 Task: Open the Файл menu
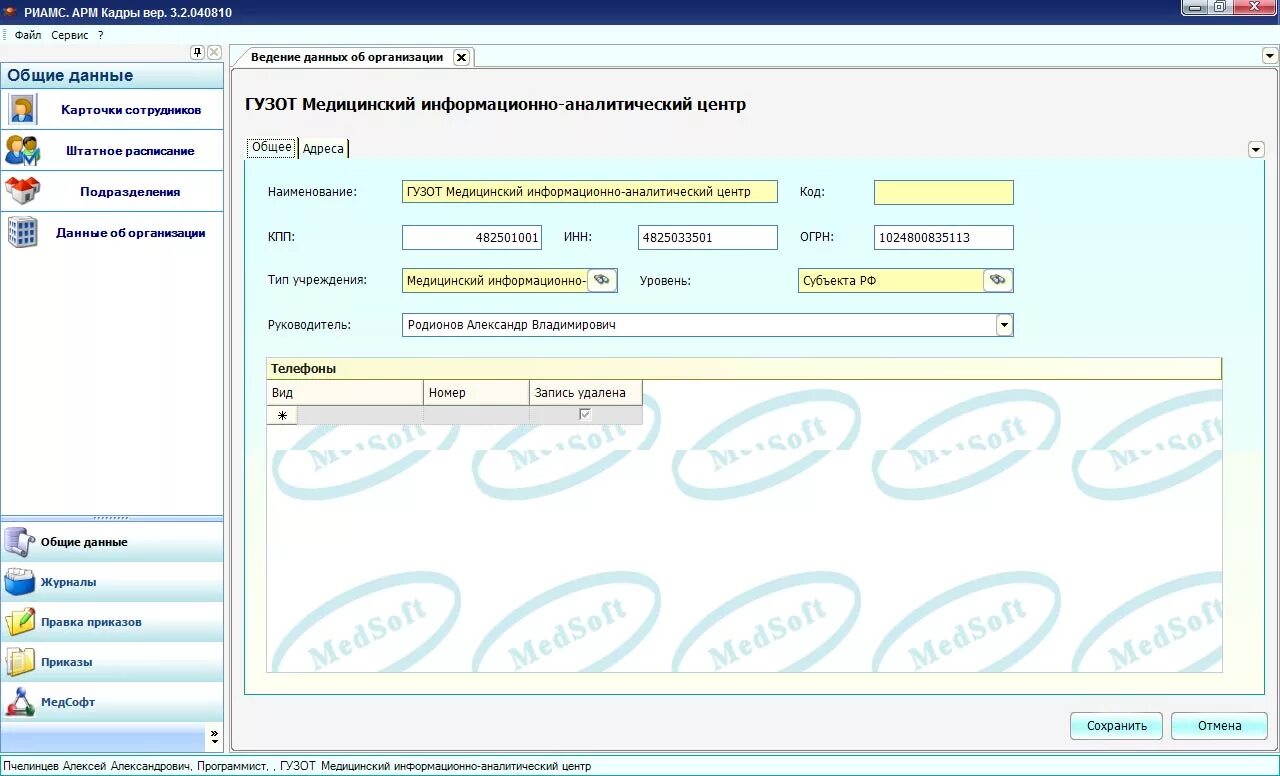pyautogui.click(x=28, y=35)
